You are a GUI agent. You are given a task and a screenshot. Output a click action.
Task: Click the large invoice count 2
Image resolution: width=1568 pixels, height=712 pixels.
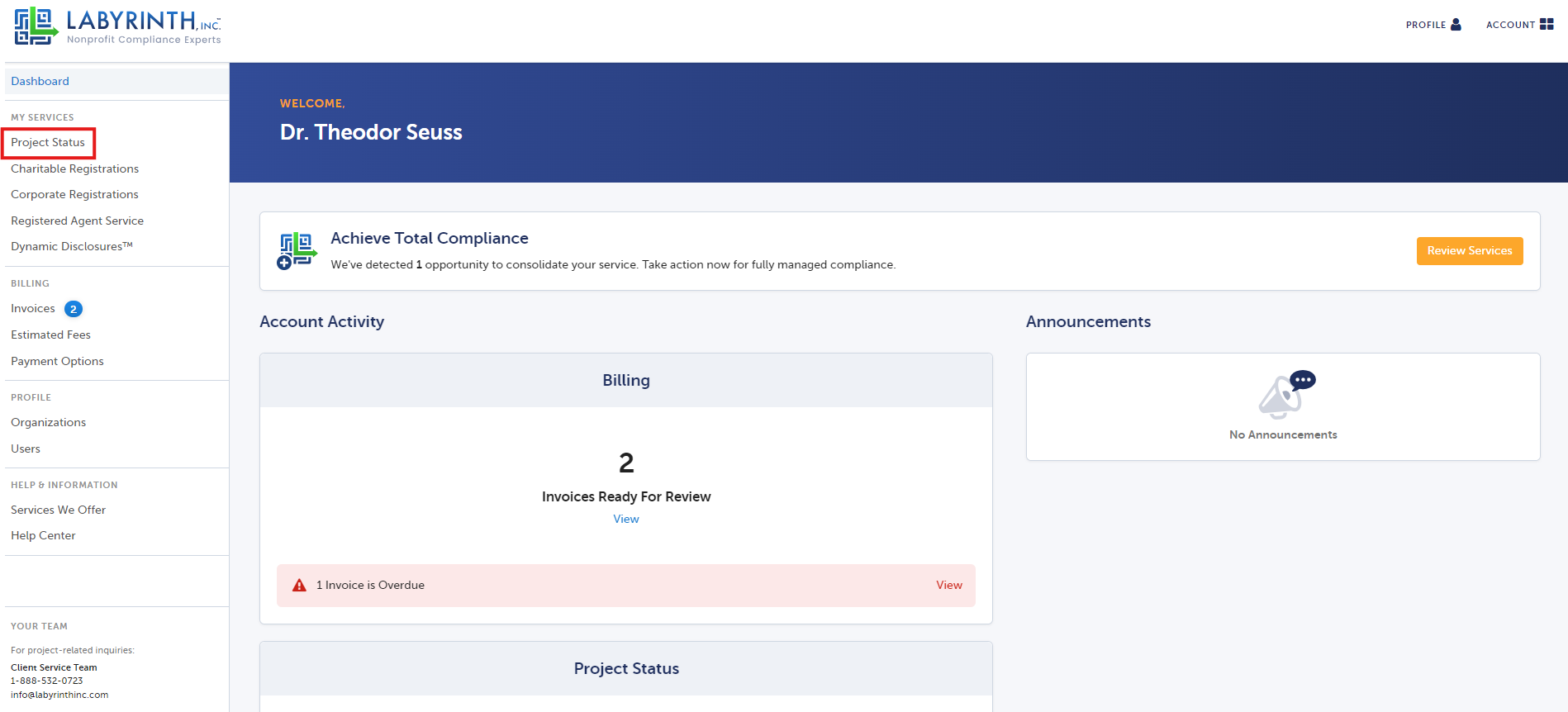(x=626, y=463)
